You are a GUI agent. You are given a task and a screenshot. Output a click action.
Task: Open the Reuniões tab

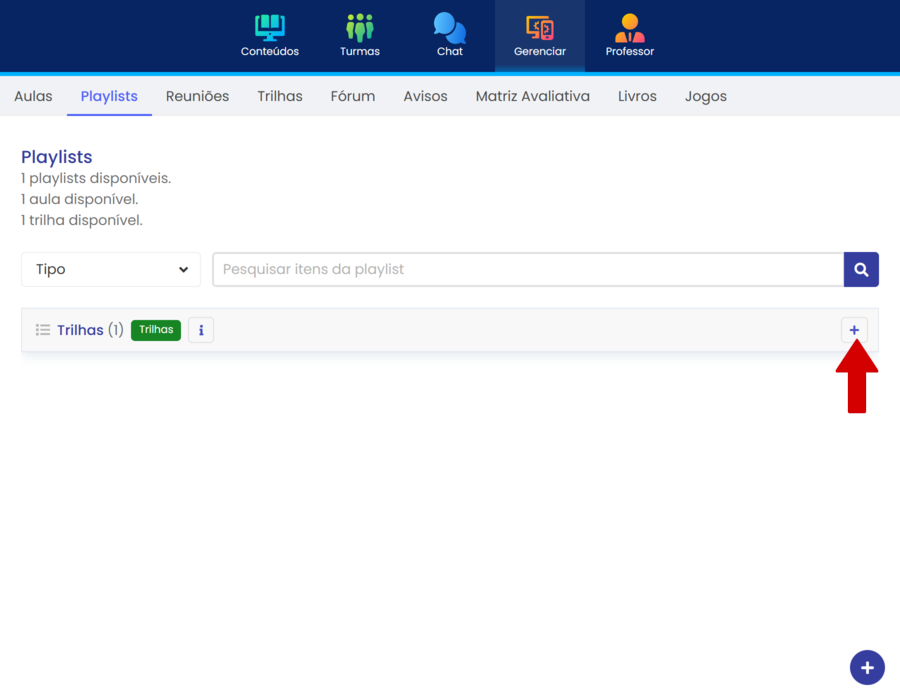(x=197, y=96)
